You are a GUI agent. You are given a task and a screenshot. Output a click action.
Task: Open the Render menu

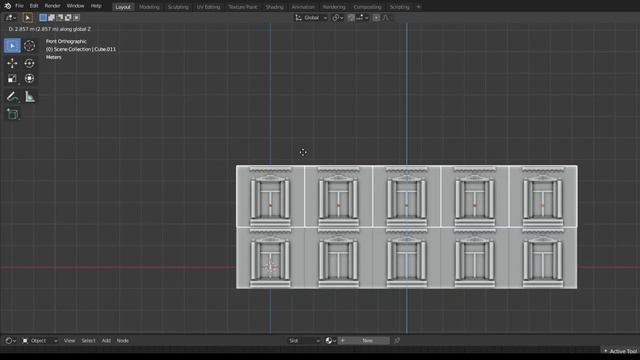pyautogui.click(x=52, y=6)
